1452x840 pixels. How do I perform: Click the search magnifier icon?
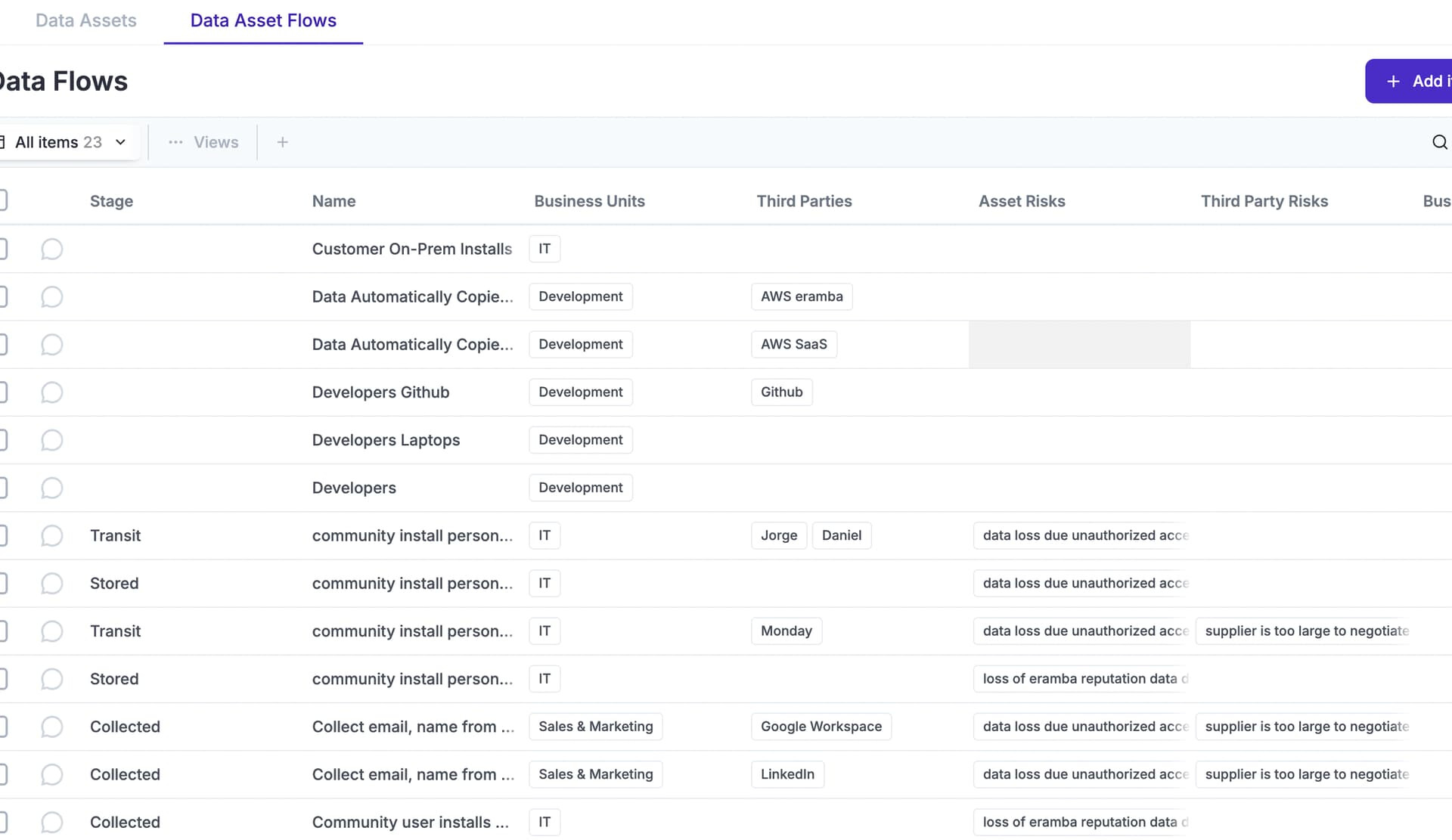(x=1439, y=142)
